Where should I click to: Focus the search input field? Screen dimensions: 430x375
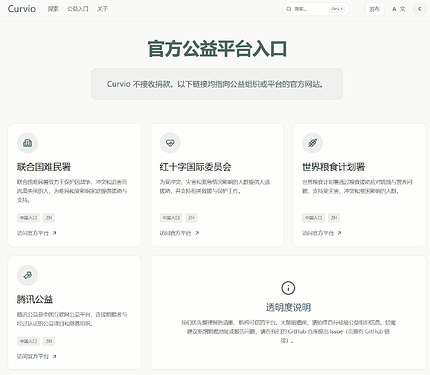coord(316,9)
